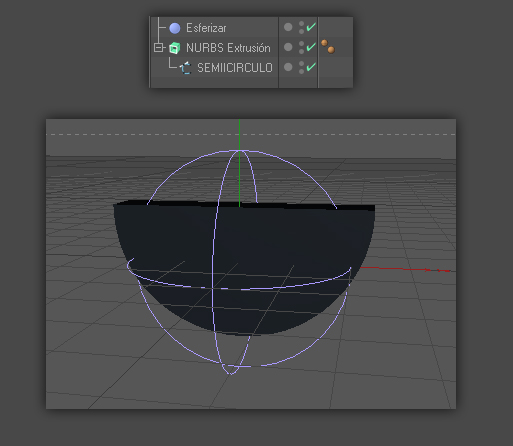
Task: Disable the NURBS Extrusión green checkmark
Action: [311, 47]
